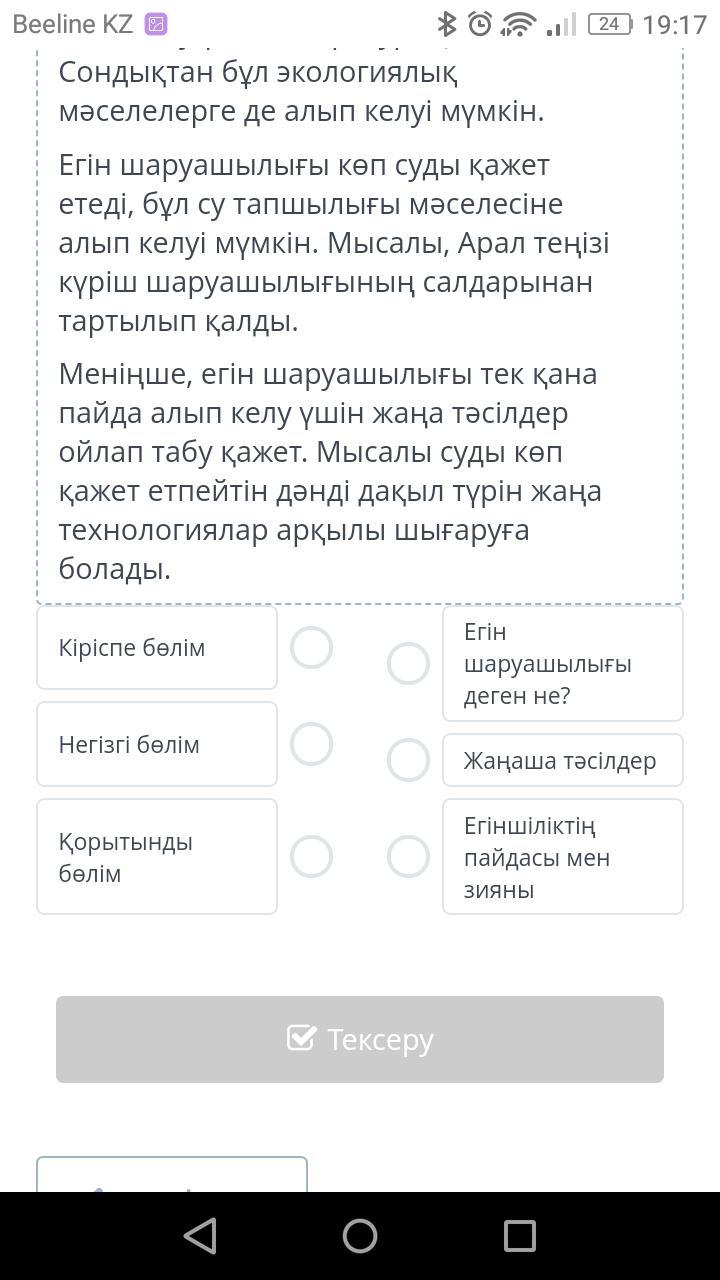The width and height of the screenshot is (720, 1280).
Task: Tap the battery level indicator
Action: click(609, 24)
